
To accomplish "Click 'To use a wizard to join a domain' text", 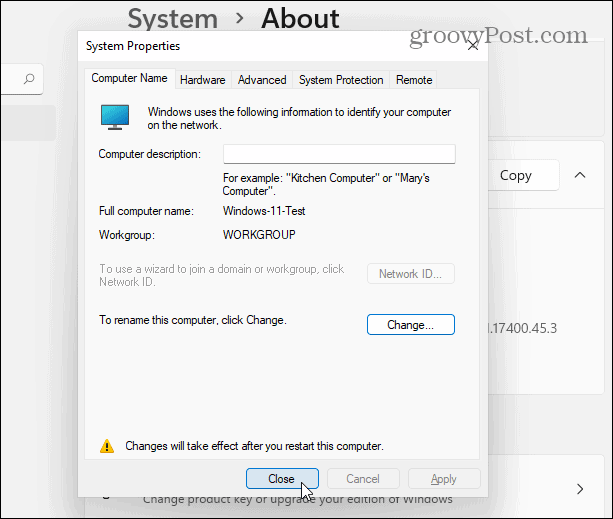I will tap(221, 275).
